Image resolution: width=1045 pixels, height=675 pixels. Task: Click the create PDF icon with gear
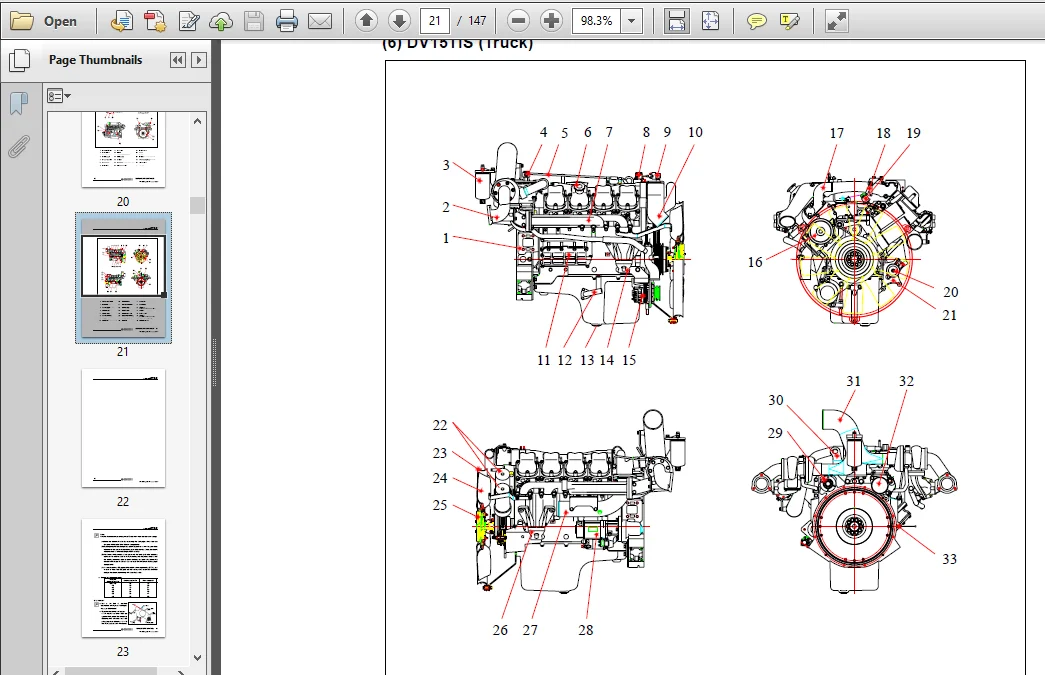pos(155,21)
